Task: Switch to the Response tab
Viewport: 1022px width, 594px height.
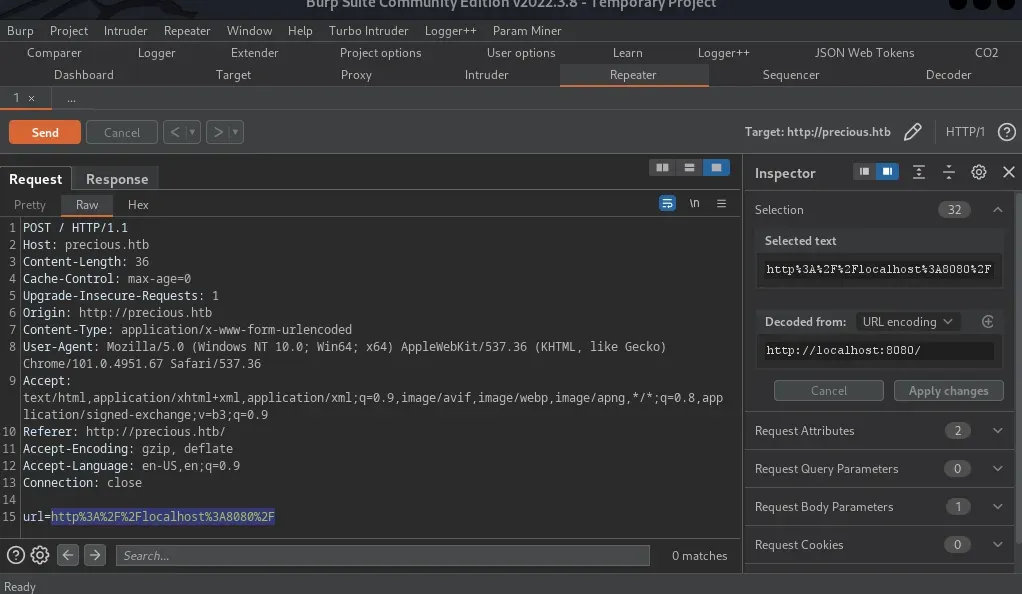Action: [117, 179]
